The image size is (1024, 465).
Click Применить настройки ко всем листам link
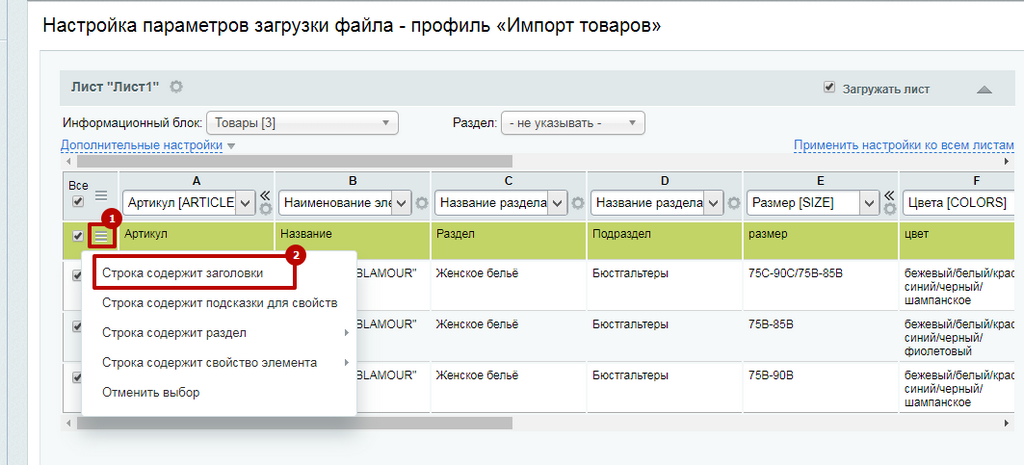[x=904, y=145]
